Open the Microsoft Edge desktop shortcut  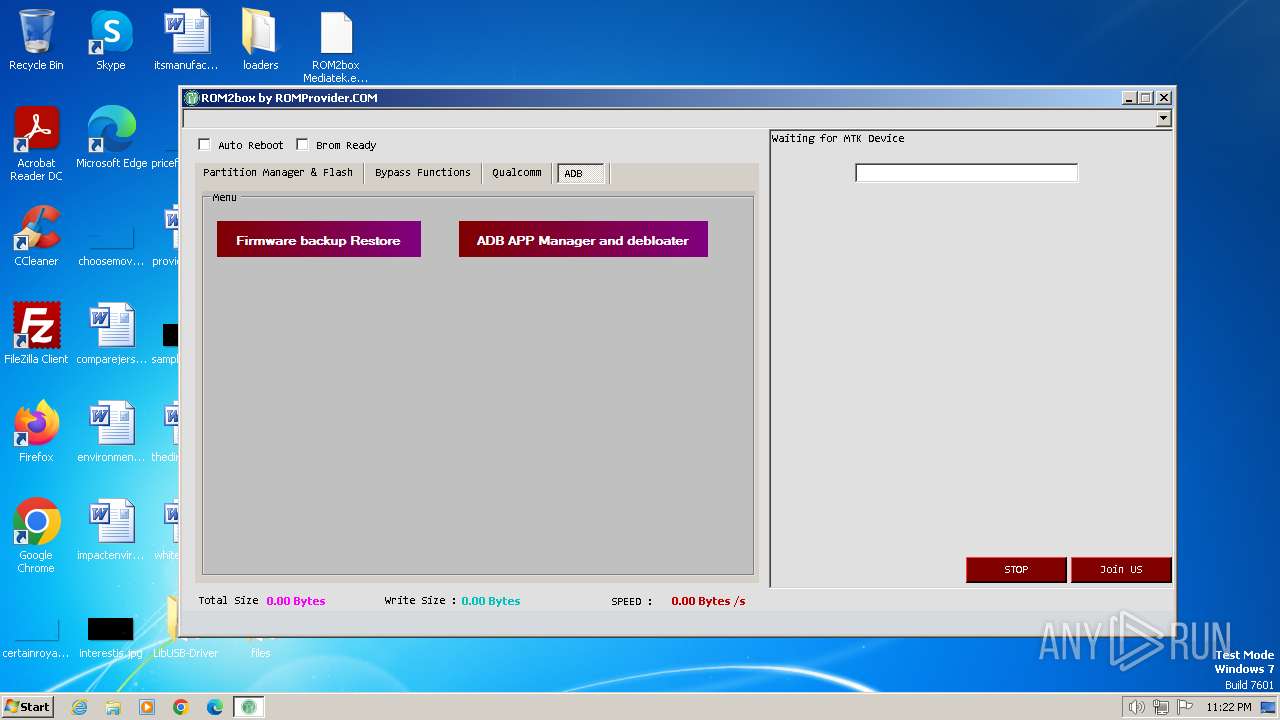coord(111,137)
